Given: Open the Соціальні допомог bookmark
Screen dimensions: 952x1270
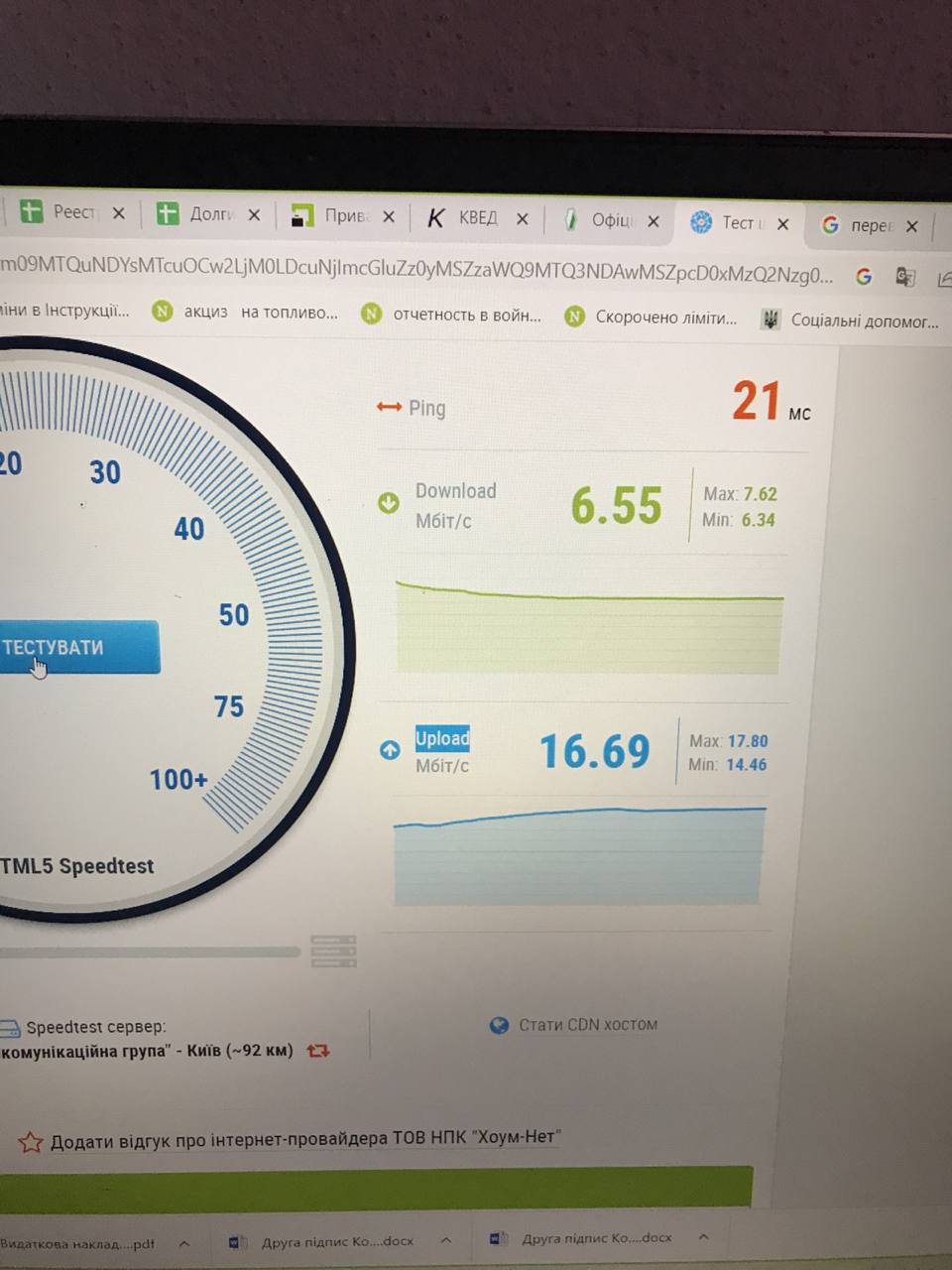Looking at the screenshot, I should pos(850,320).
